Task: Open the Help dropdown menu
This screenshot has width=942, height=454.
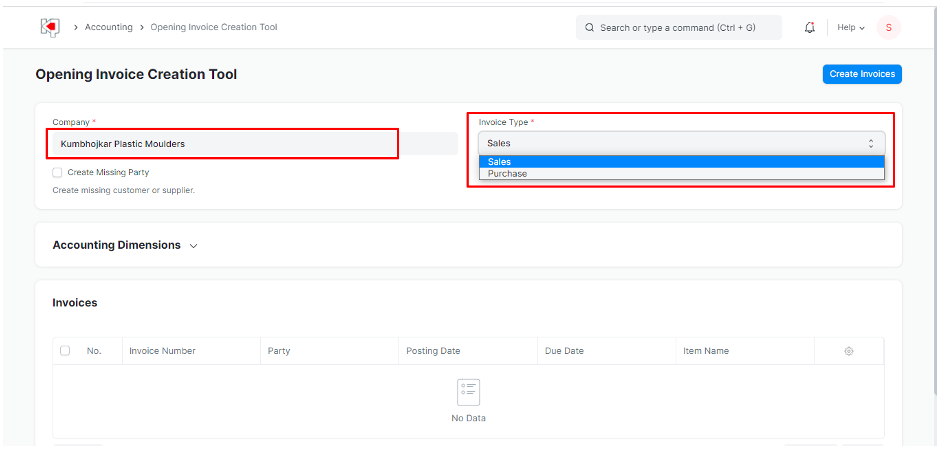Action: pyautogui.click(x=851, y=27)
